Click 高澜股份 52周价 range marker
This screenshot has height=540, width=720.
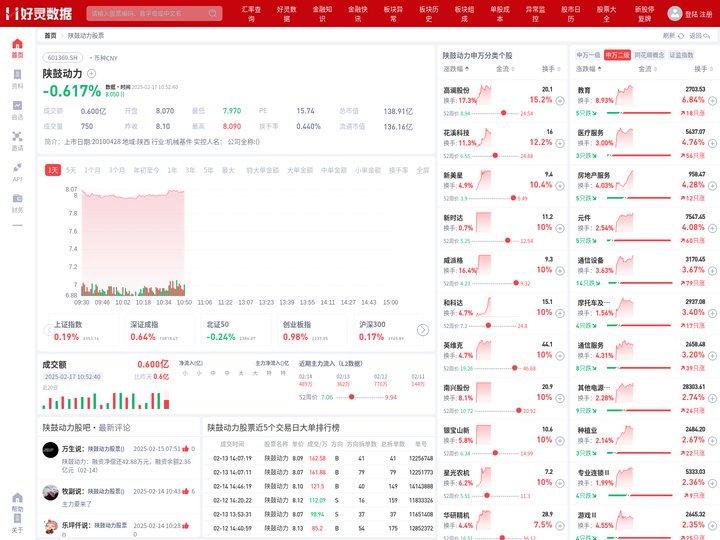click(x=504, y=113)
